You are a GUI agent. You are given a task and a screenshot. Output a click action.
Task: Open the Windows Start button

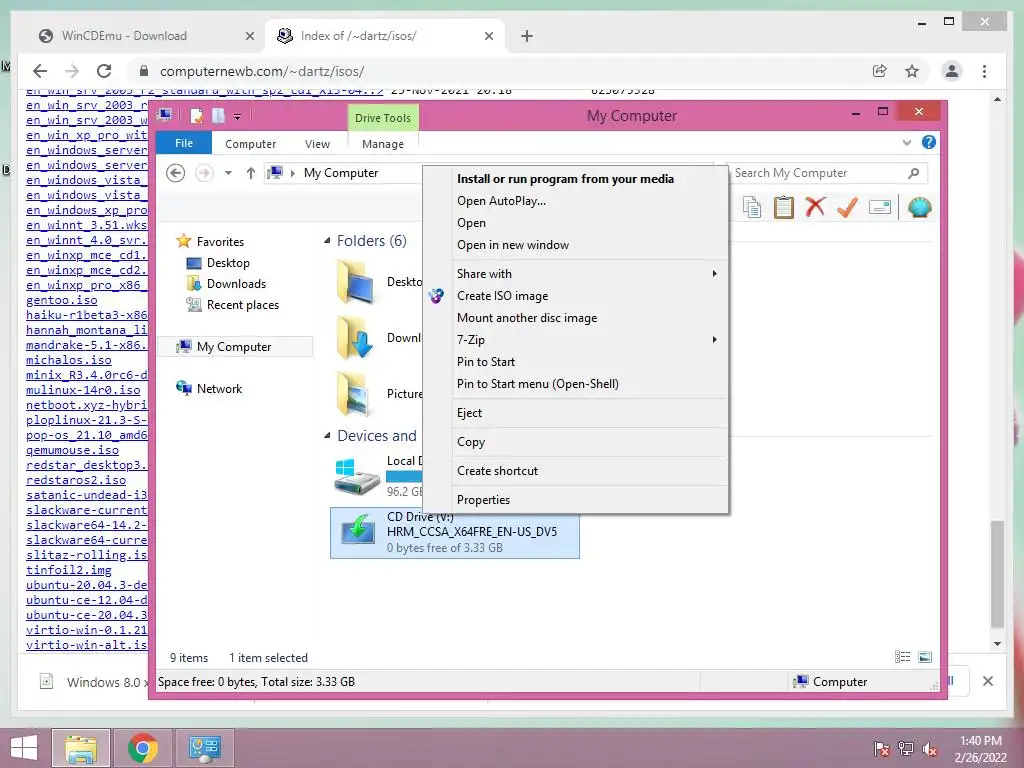pyautogui.click(x=24, y=748)
